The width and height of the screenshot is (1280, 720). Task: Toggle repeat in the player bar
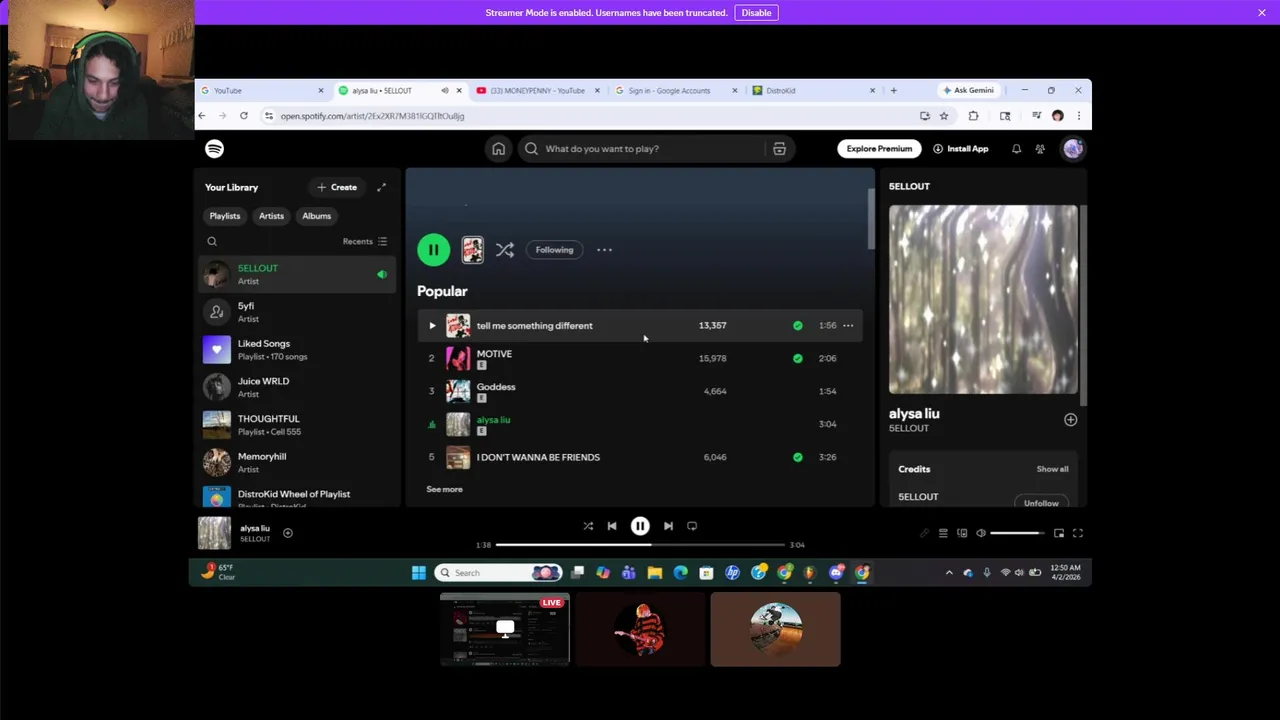692,526
